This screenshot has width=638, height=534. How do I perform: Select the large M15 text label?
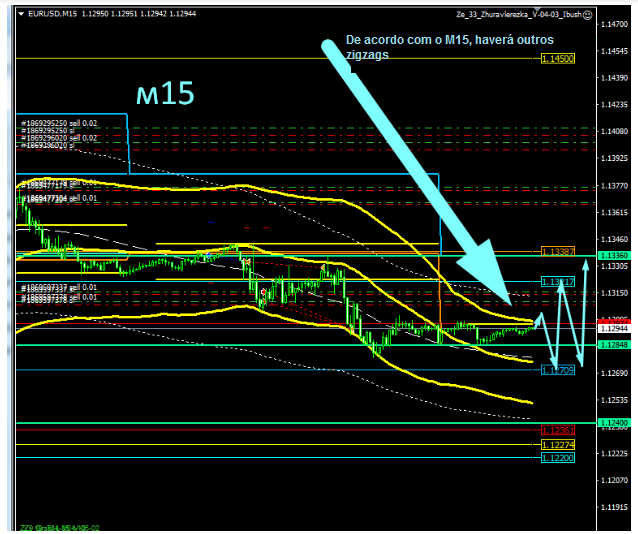coord(164,92)
